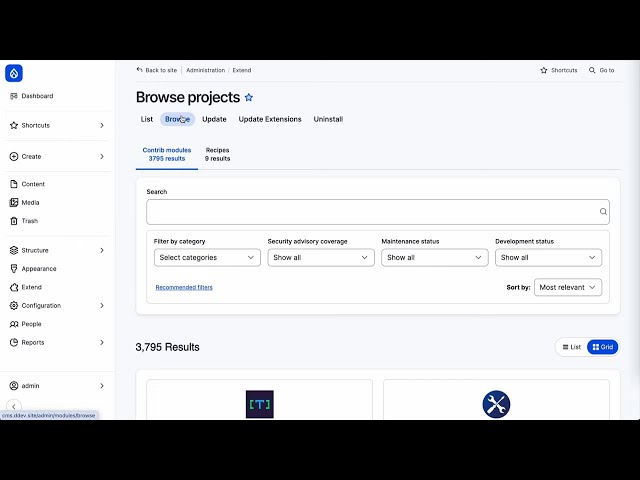This screenshot has height=480, width=640.
Task: Open the Maintenance status dropdown
Action: coord(435,258)
